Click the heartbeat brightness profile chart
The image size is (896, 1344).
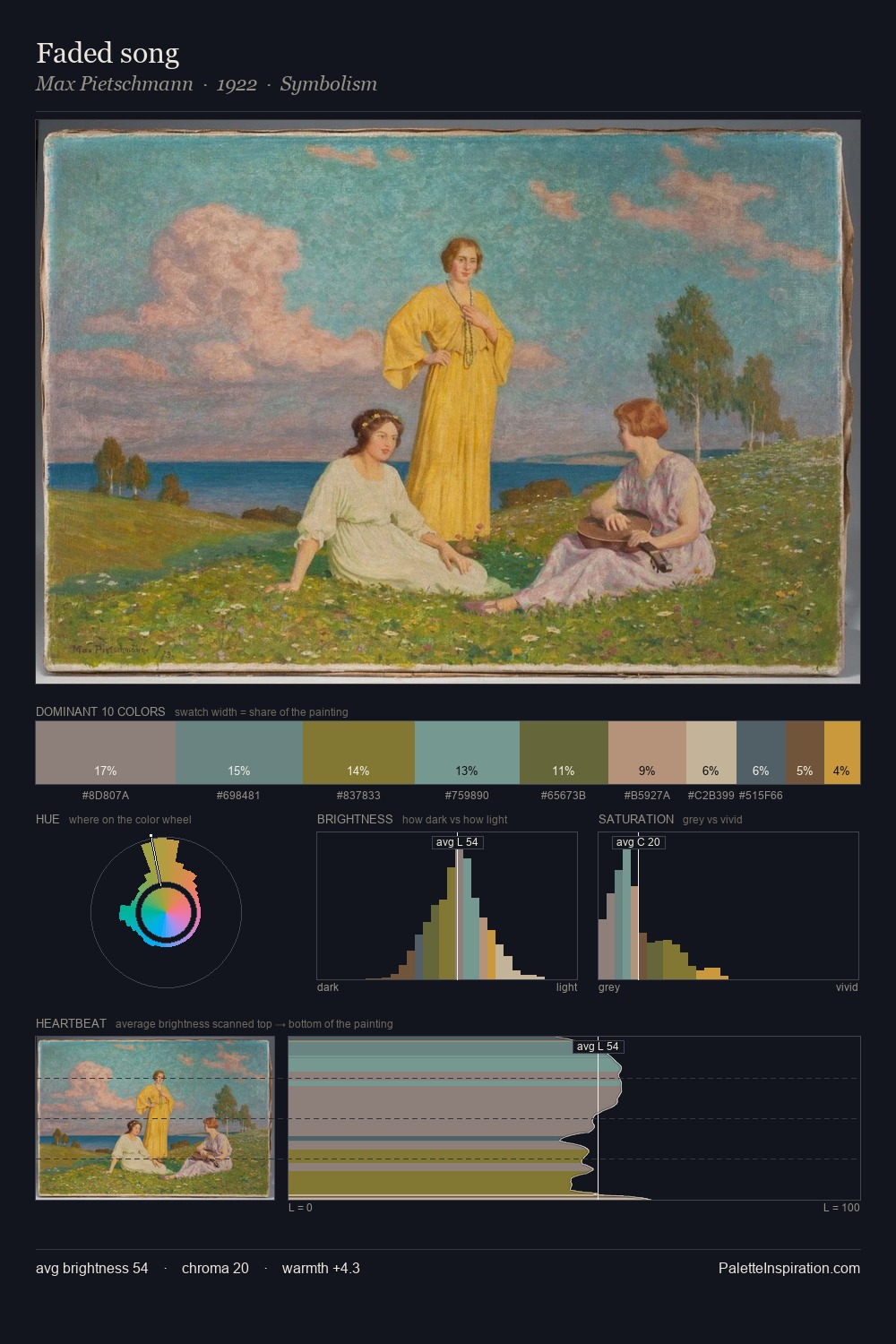(x=574, y=1117)
